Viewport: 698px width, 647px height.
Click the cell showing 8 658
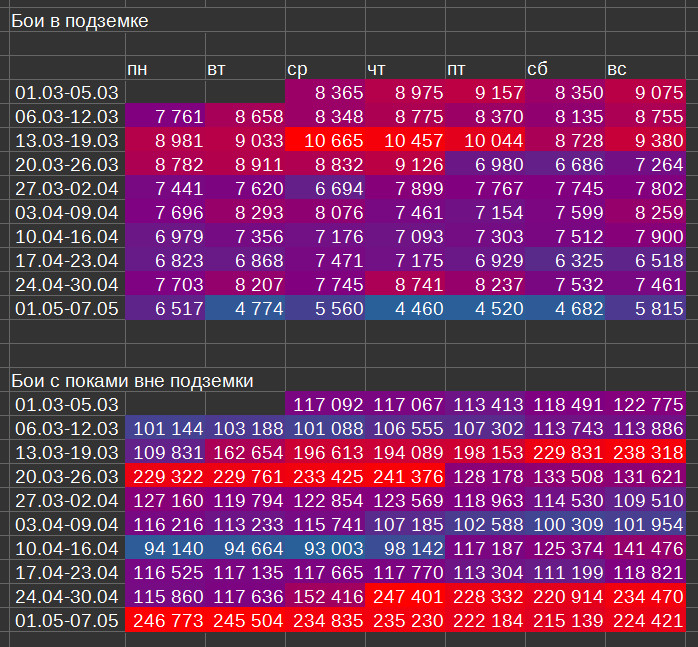(x=245, y=117)
